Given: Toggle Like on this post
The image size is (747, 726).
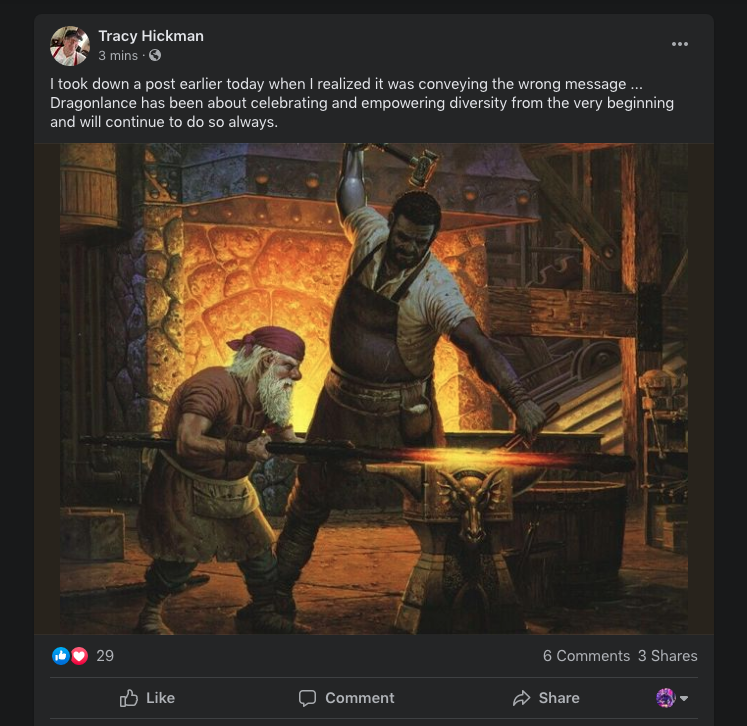Looking at the screenshot, I should point(147,698).
